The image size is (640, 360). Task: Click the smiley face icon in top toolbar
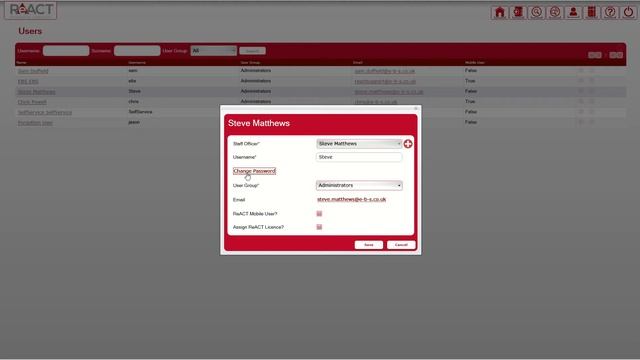coord(555,12)
